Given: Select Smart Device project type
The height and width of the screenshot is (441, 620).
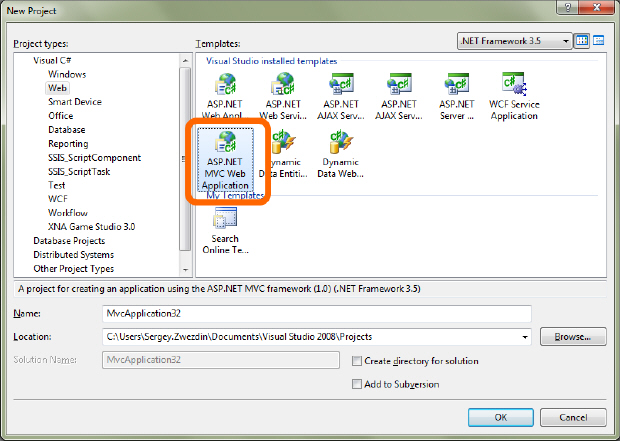Looking at the screenshot, I should click(x=75, y=102).
